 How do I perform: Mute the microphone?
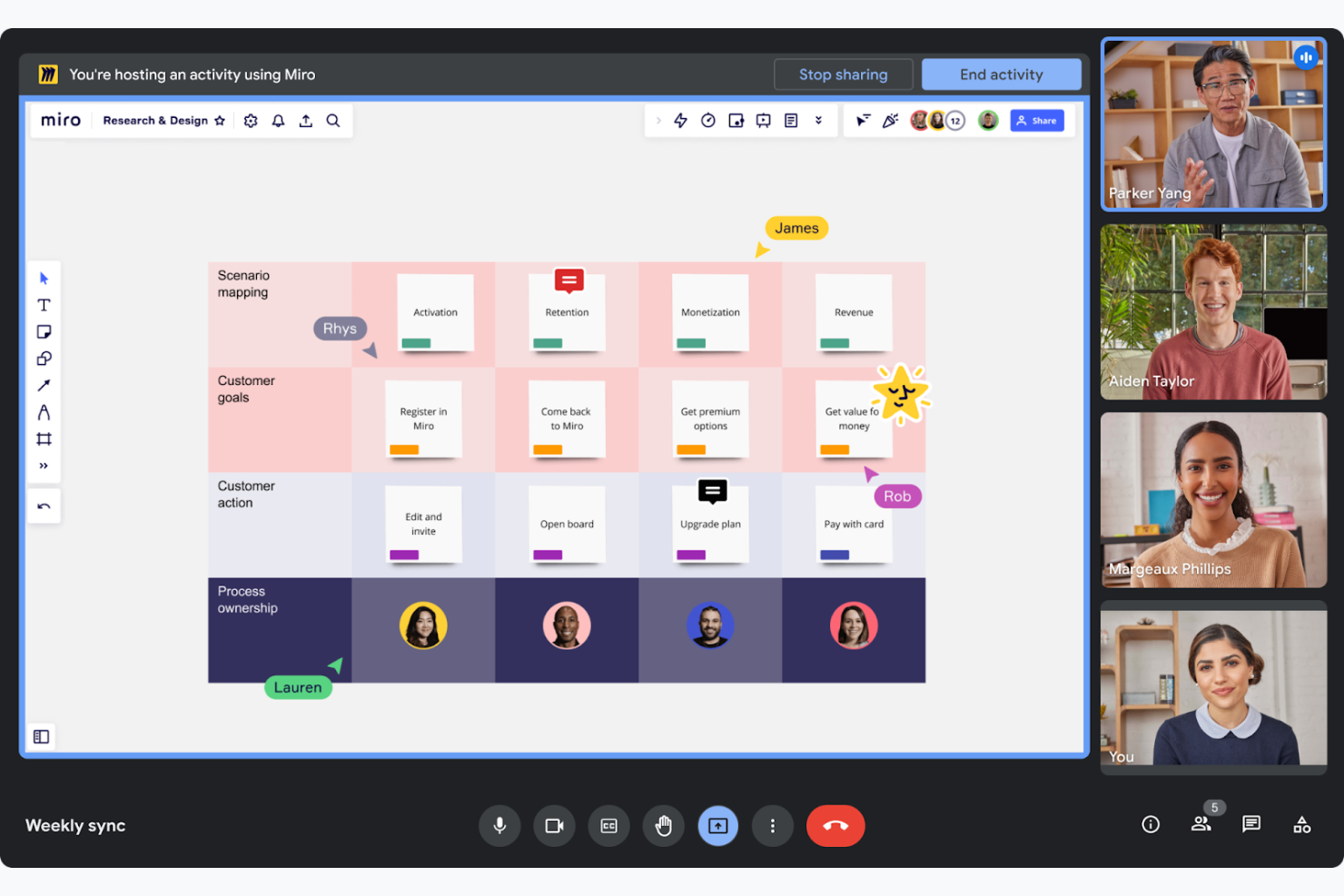point(499,825)
